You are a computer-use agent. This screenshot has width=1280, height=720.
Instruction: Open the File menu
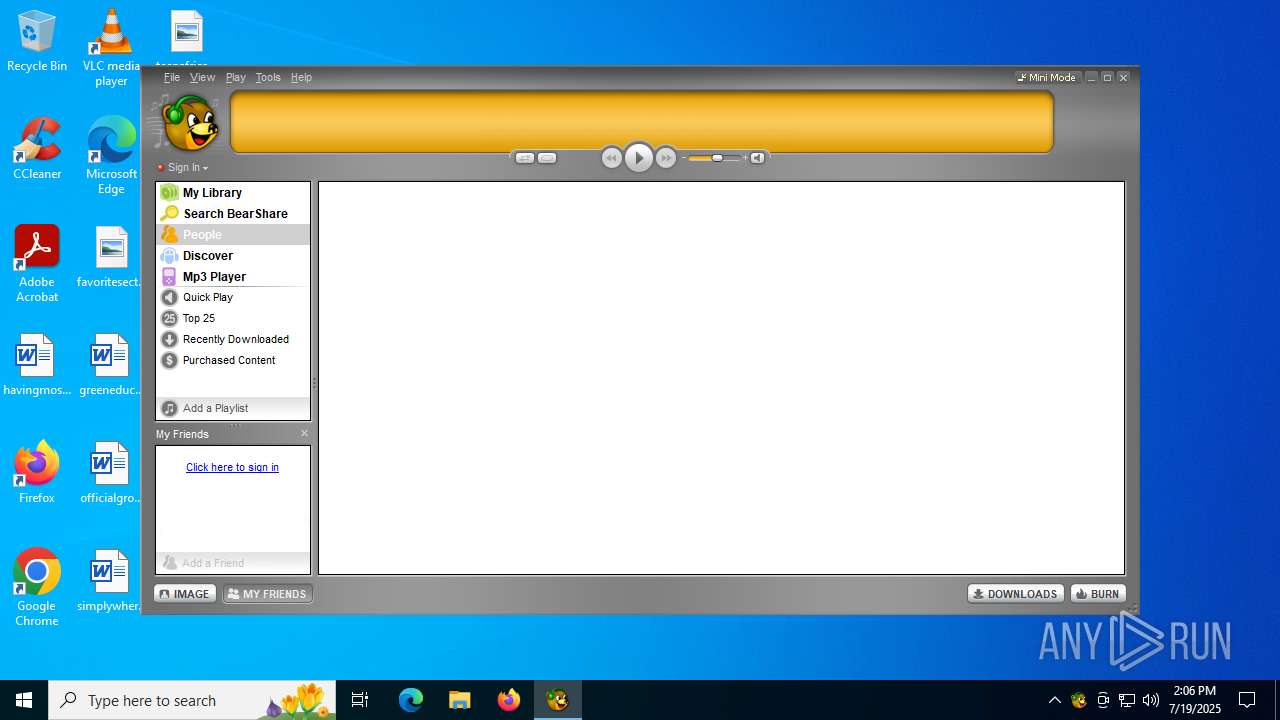172,77
